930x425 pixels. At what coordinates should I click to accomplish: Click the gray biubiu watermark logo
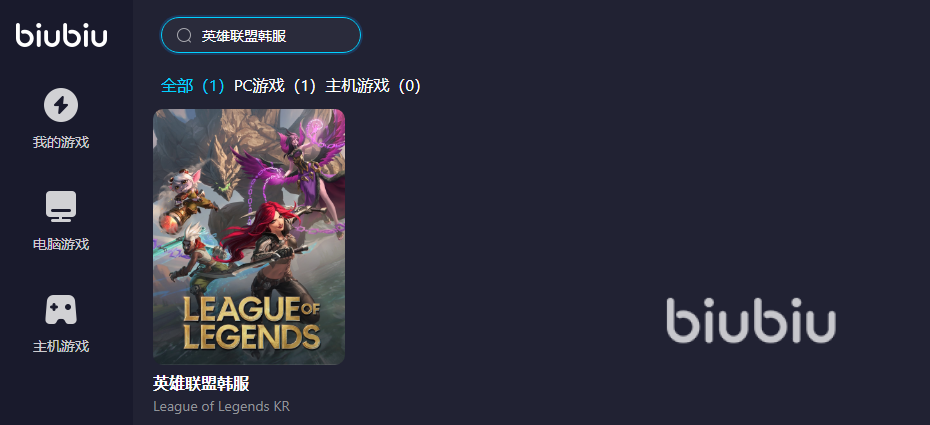tap(751, 320)
